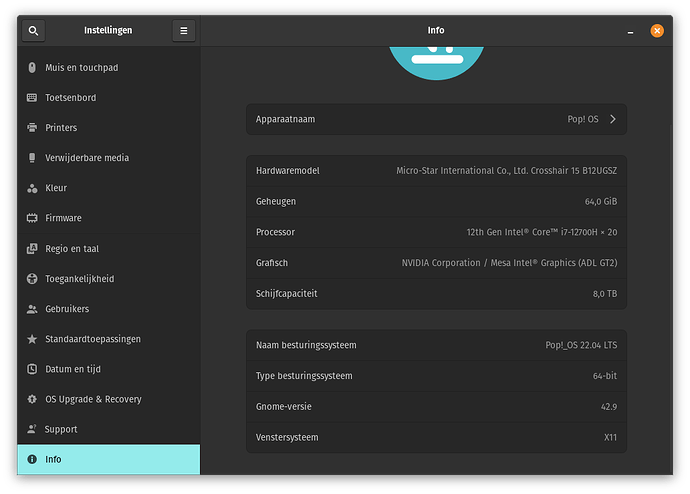Click the Geheugen label
This screenshot has height=494, width=690.
(276, 201)
